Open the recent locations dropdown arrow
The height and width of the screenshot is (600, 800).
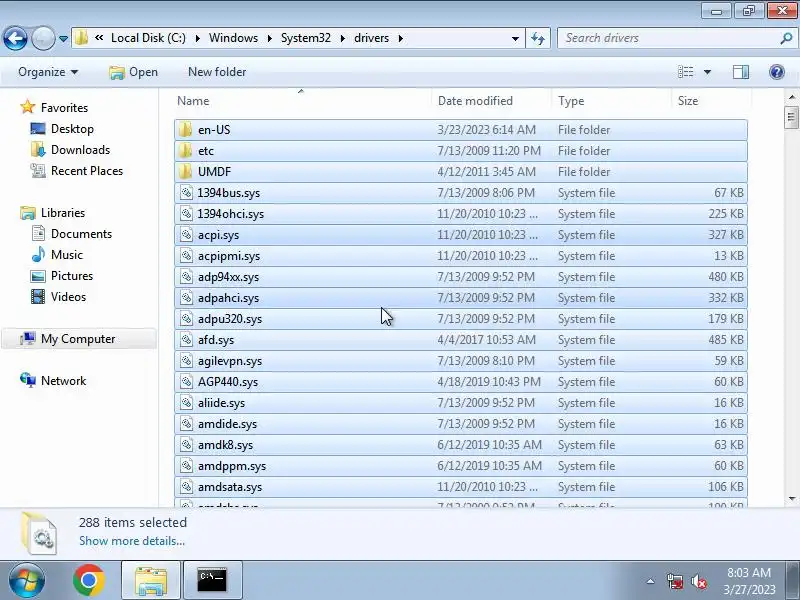coord(63,39)
